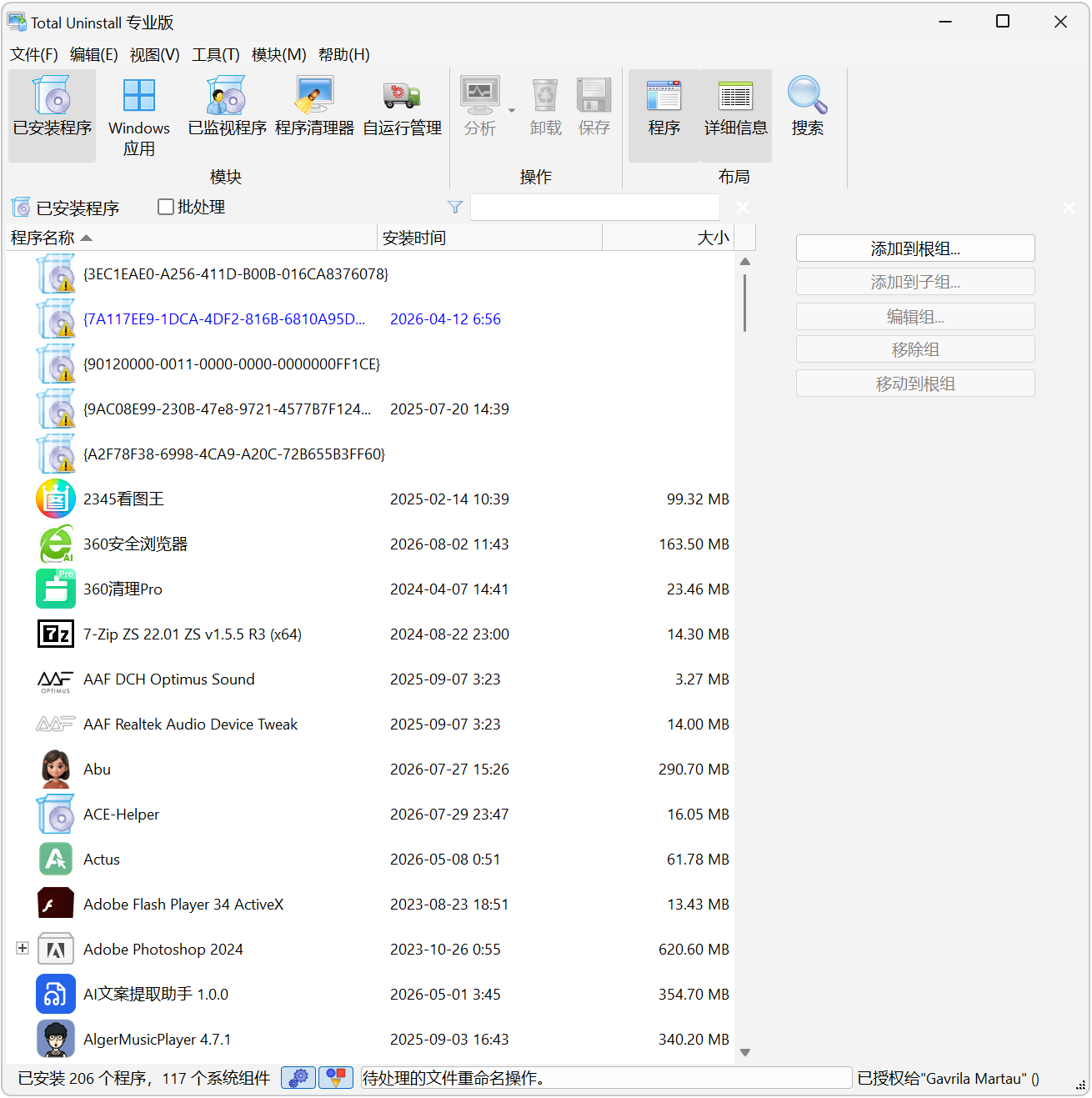Click the 编辑组... button
1092x1098 pixels.
point(915,316)
